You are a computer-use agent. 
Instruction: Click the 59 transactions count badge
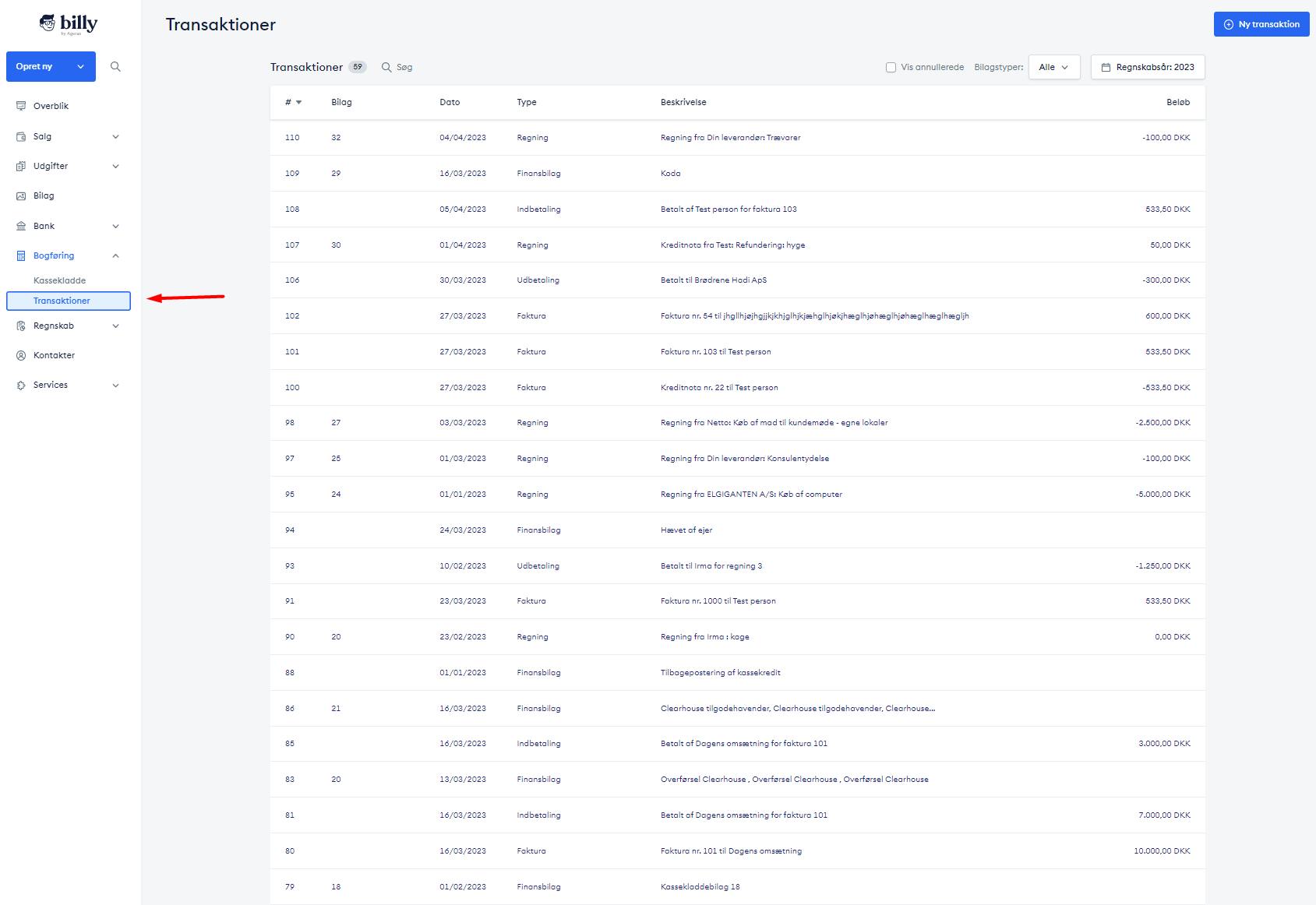358,67
